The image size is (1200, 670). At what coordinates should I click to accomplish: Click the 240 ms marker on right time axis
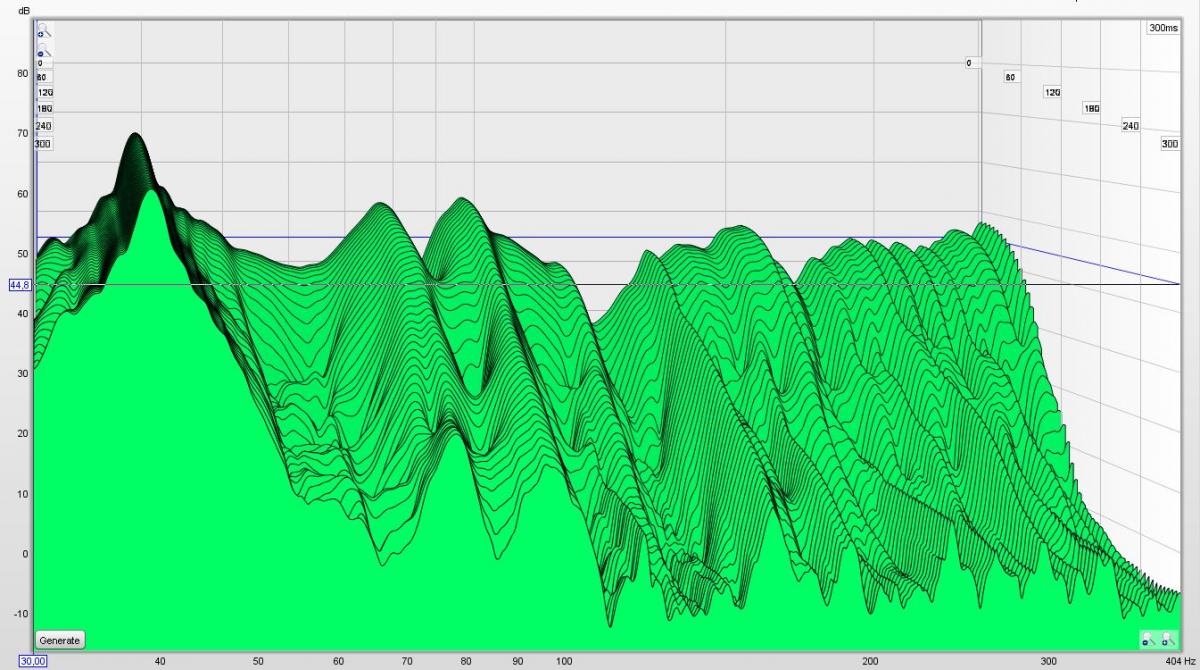tap(1131, 126)
